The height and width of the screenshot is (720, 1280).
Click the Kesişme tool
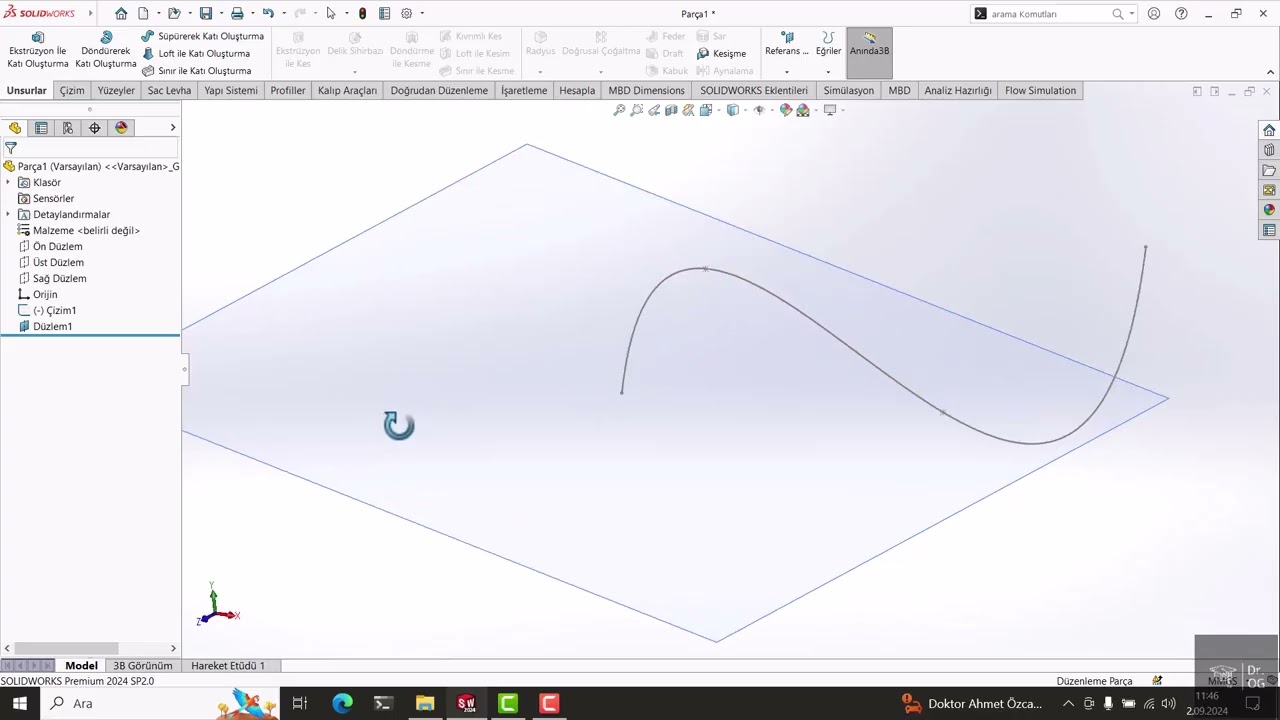[721, 53]
